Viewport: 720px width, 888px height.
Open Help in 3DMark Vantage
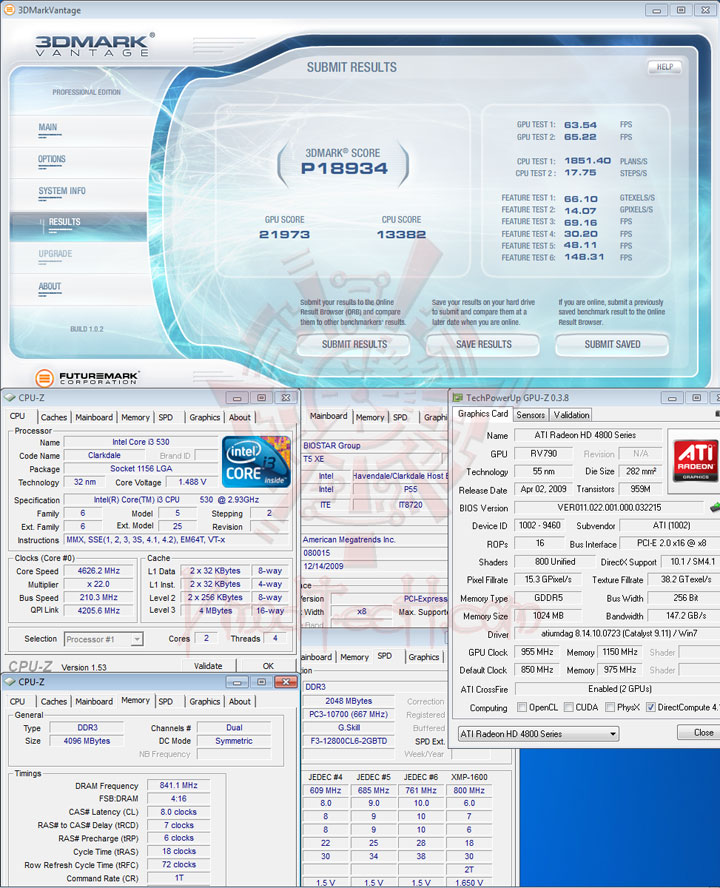[x=664, y=67]
